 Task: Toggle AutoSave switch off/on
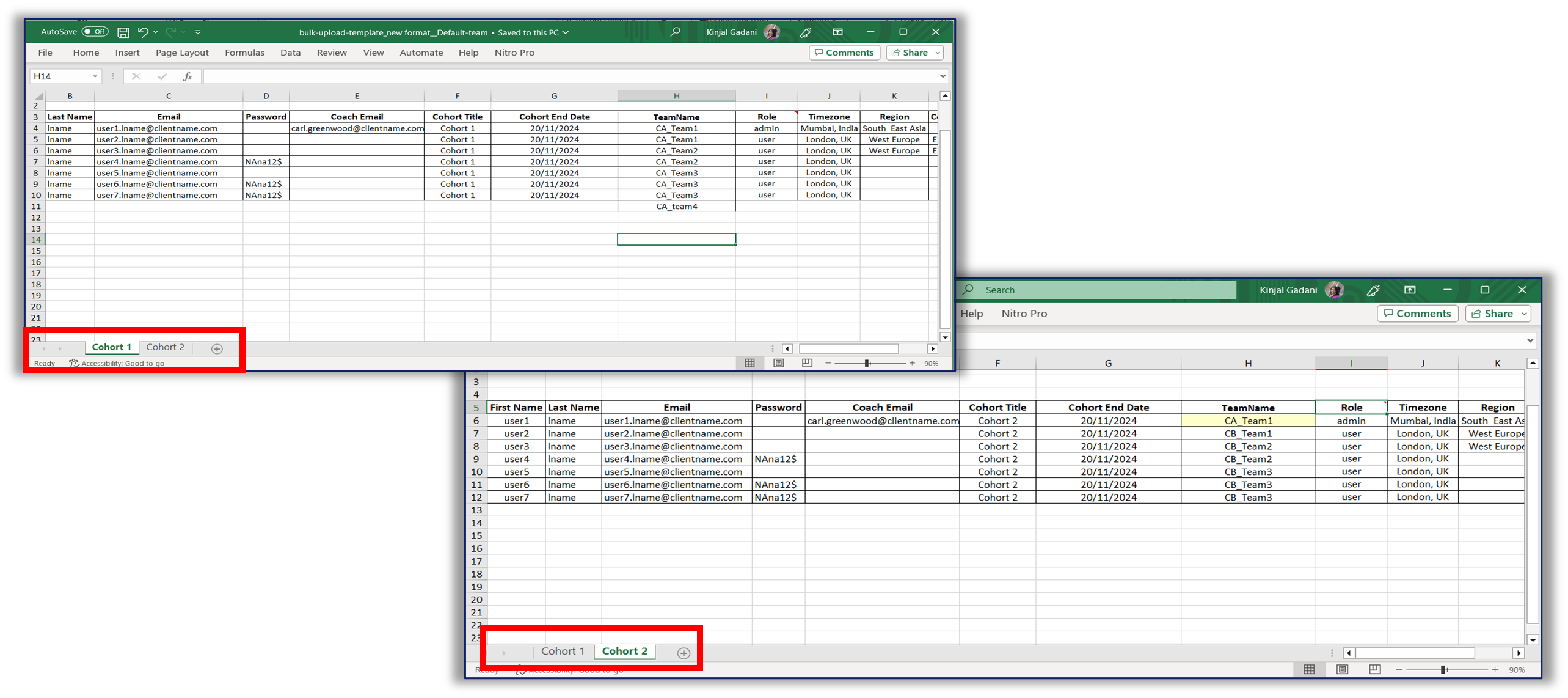[95, 32]
